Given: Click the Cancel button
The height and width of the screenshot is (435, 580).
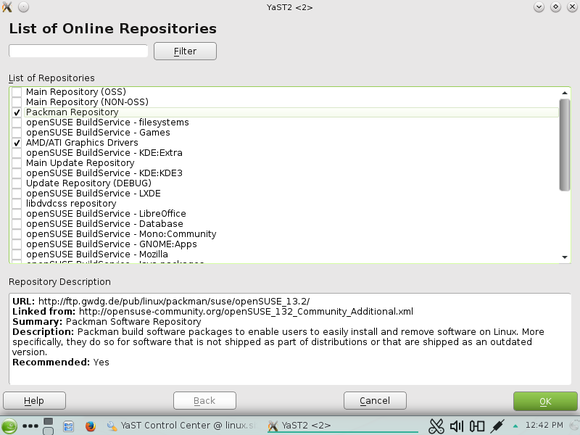Looking at the screenshot, I should pyautogui.click(x=375, y=401).
